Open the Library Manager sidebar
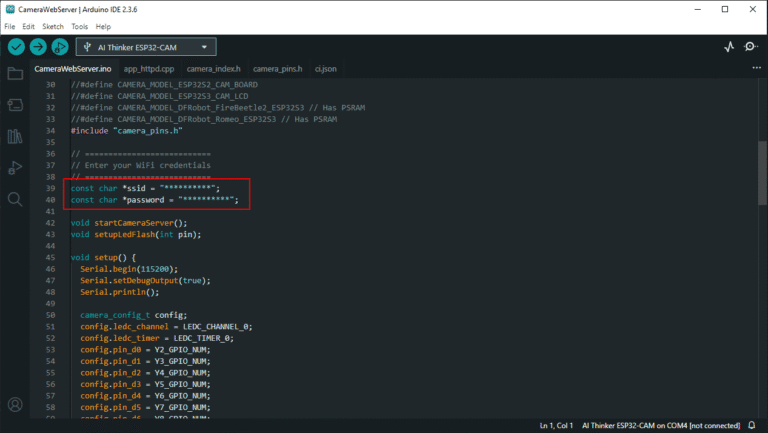 point(15,136)
